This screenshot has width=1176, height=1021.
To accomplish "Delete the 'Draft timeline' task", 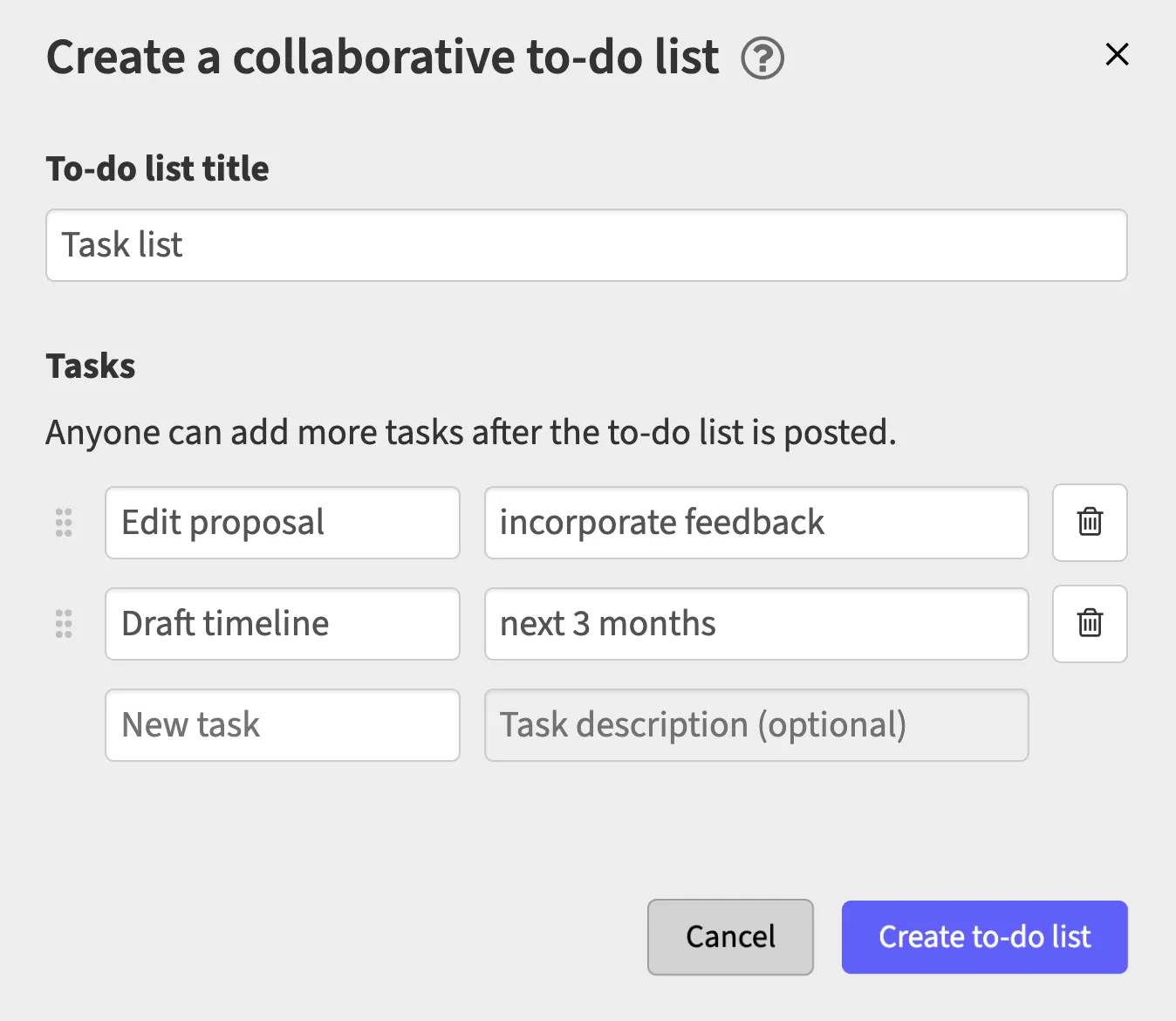I will click(1090, 624).
